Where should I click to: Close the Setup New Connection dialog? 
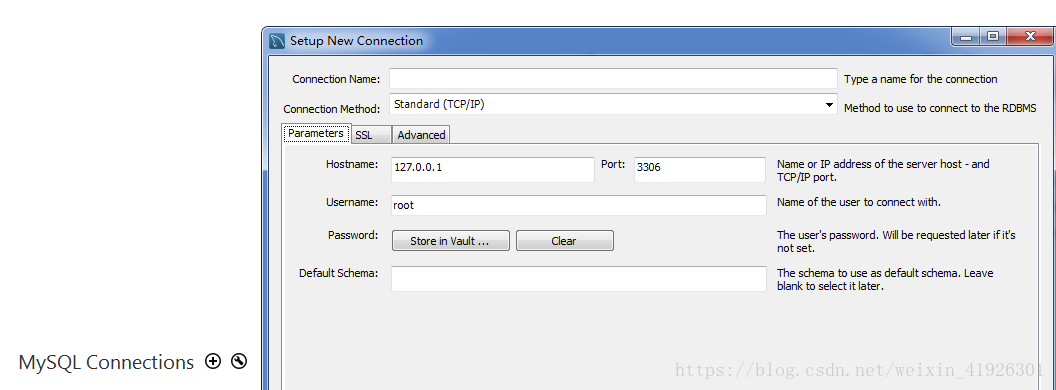click(x=1029, y=36)
